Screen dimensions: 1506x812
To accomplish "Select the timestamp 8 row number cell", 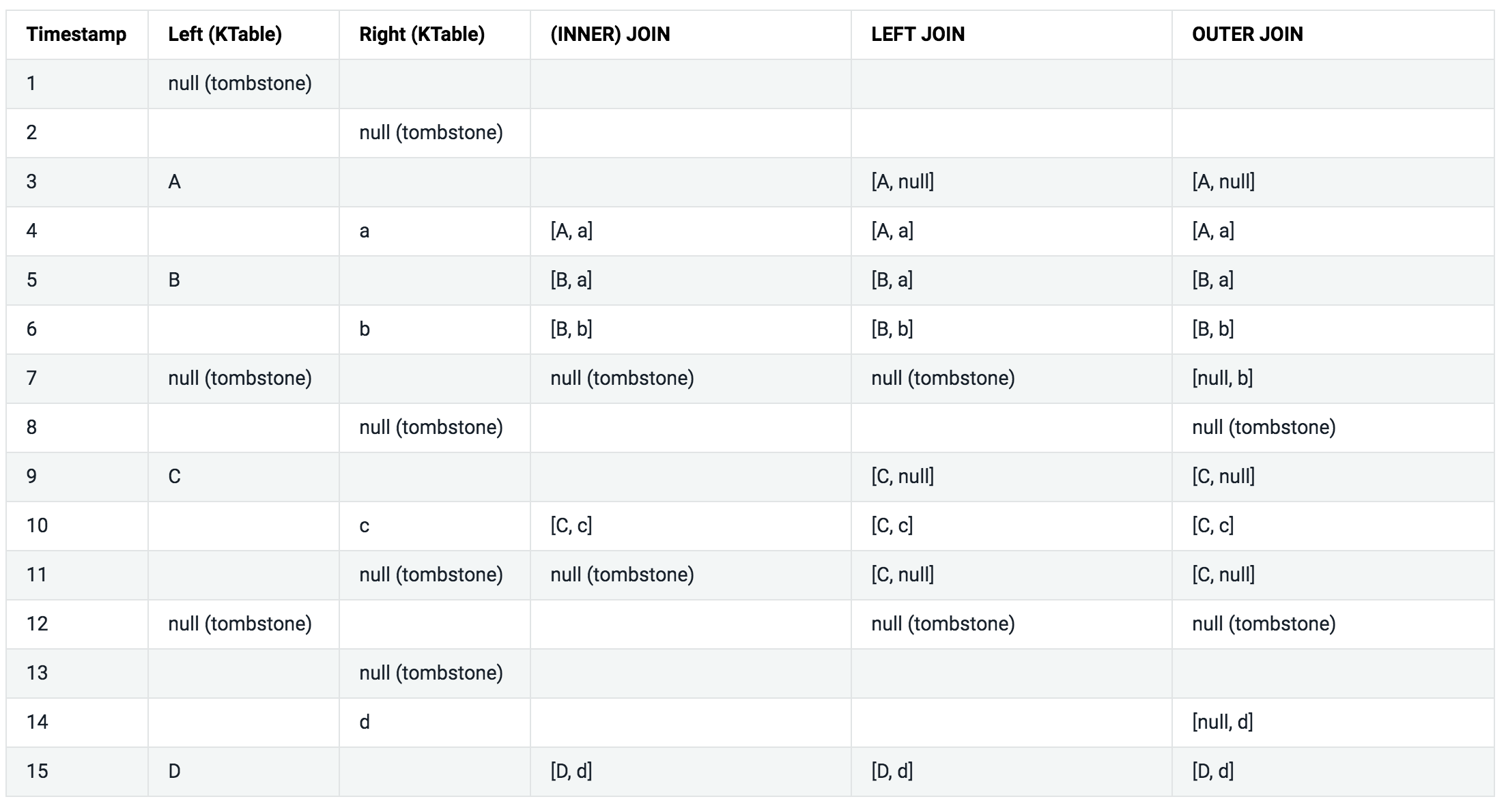I will point(31,427).
